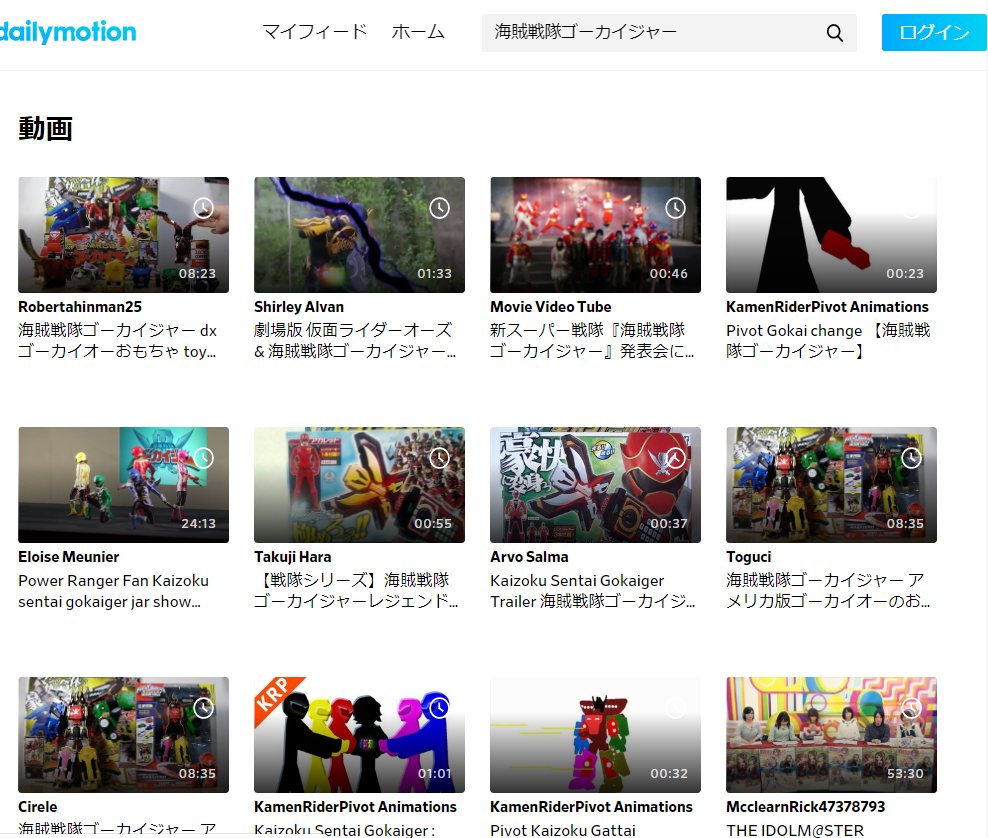Viewport: 988px width, 838px height.
Task: Open the 24:13 Eloise Meunier thumbnail
Action: (x=124, y=485)
